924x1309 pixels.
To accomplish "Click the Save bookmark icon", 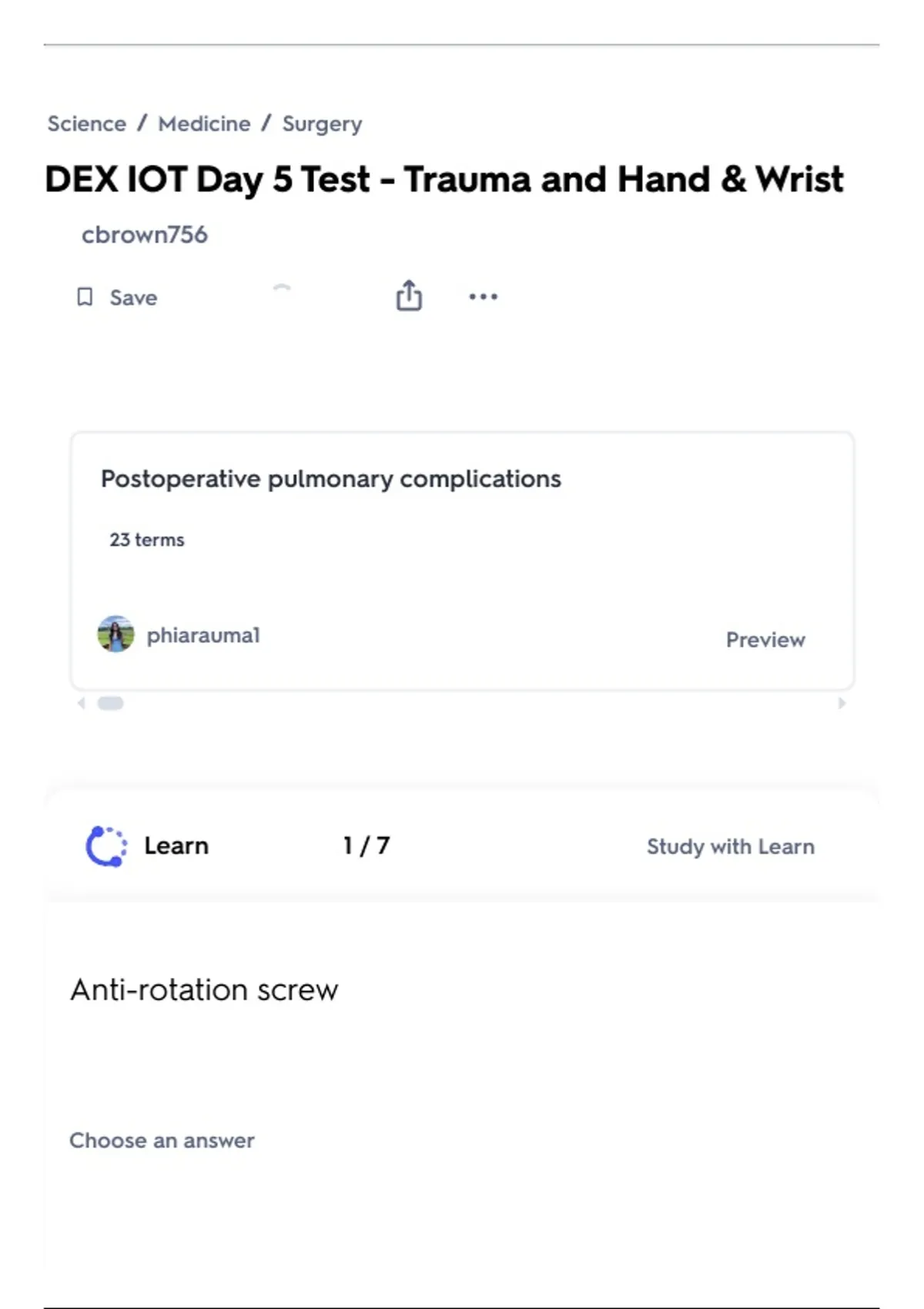I will pyautogui.click(x=85, y=297).
